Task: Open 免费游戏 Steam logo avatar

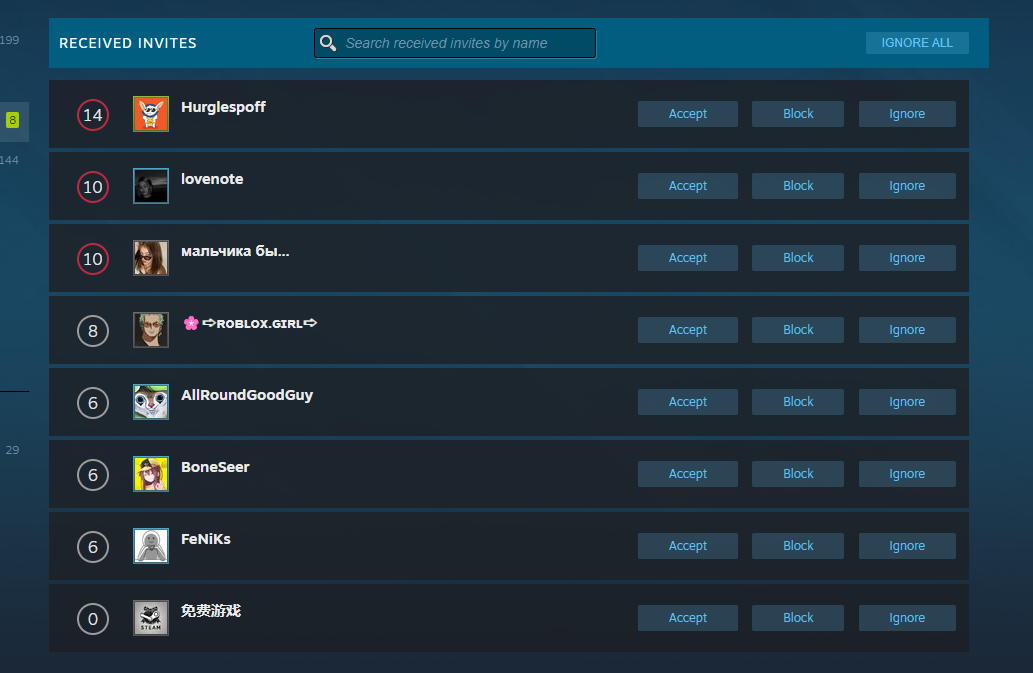Action: click(x=151, y=618)
